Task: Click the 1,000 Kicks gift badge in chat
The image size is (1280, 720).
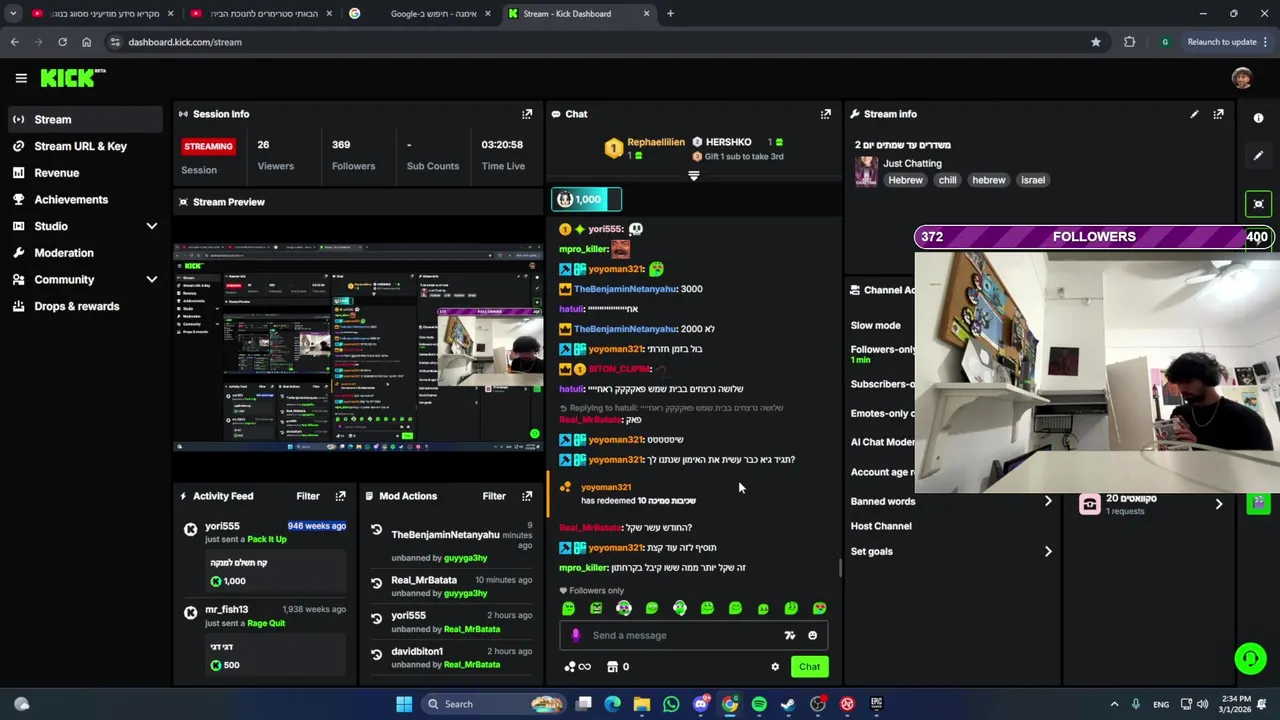Action: tap(586, 199)
